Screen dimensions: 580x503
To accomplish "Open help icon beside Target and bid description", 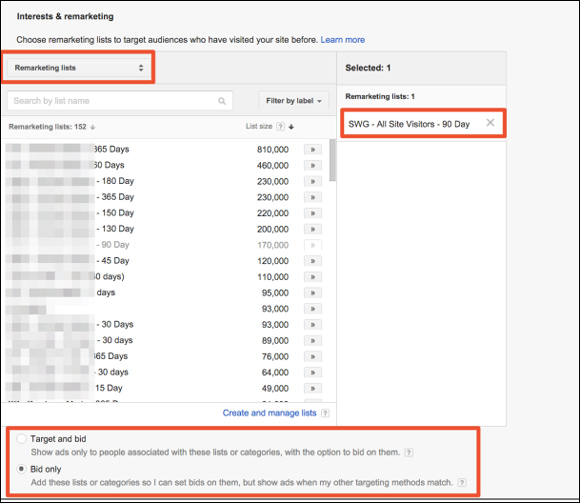I will tap(408, 452).
